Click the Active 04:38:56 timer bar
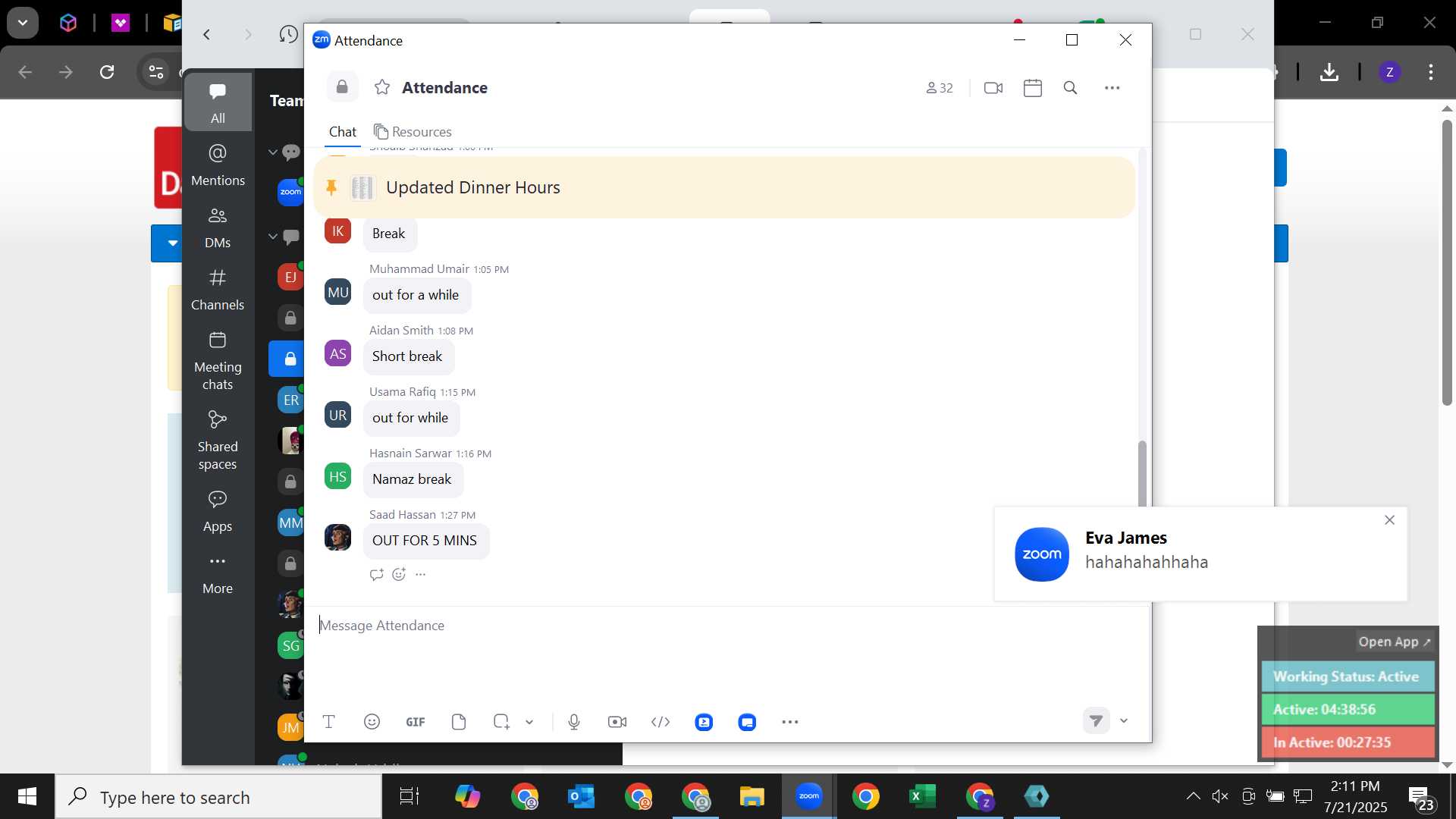 tap(1348, 710)
